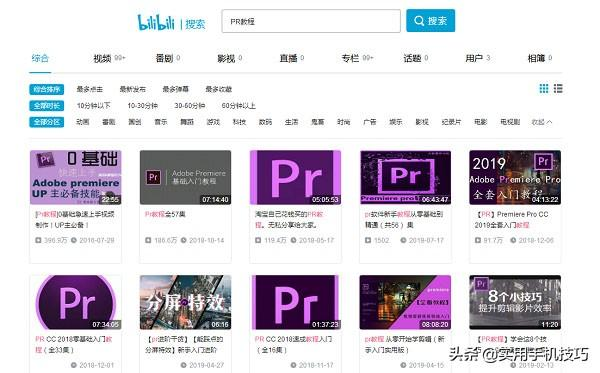Open the thumbnail with duration 06:43:47
Screen dimensions: 600x373
pyautogui.click(x=405, y=178)
